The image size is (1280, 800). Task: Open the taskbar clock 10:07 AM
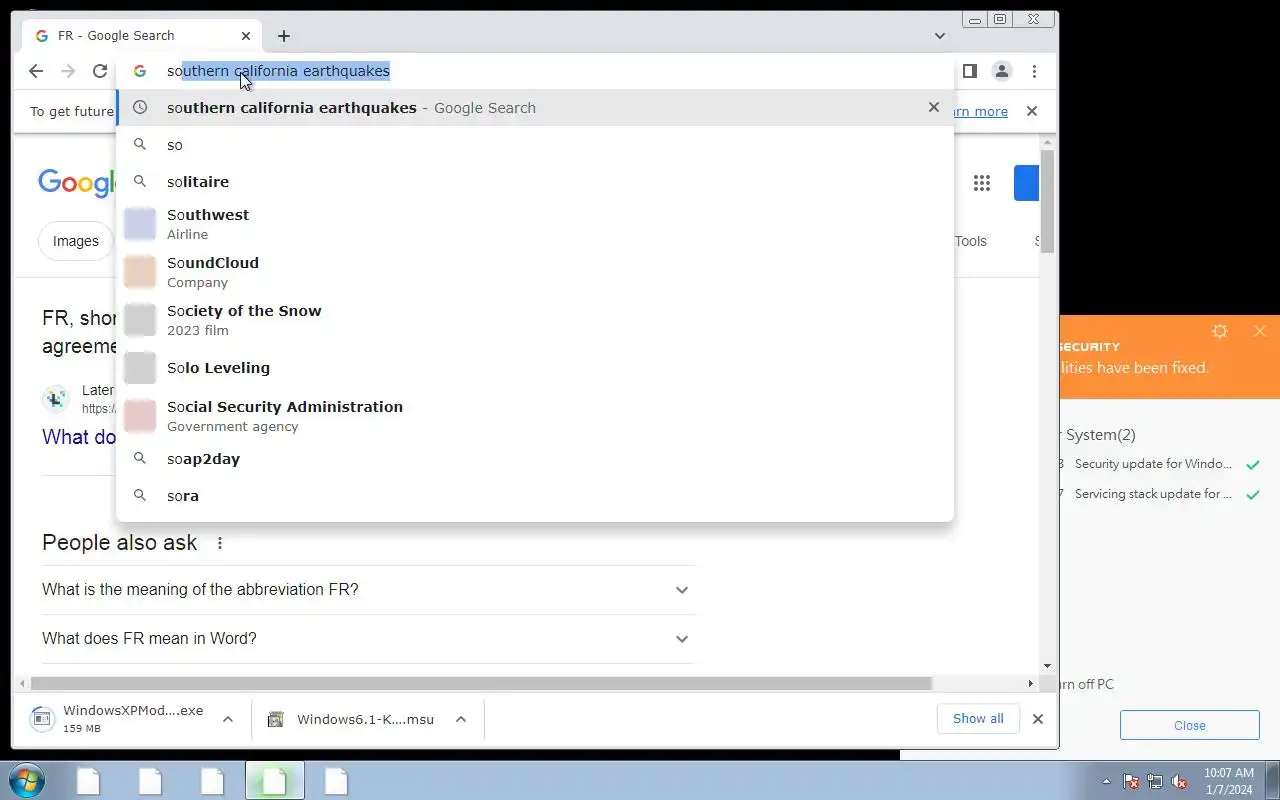click(x=1228, y=781)
